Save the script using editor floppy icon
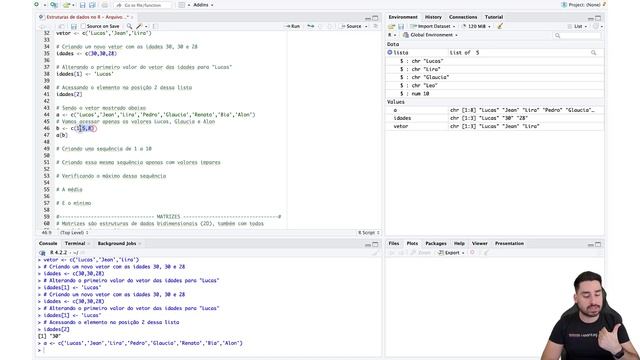 (73, 26)
